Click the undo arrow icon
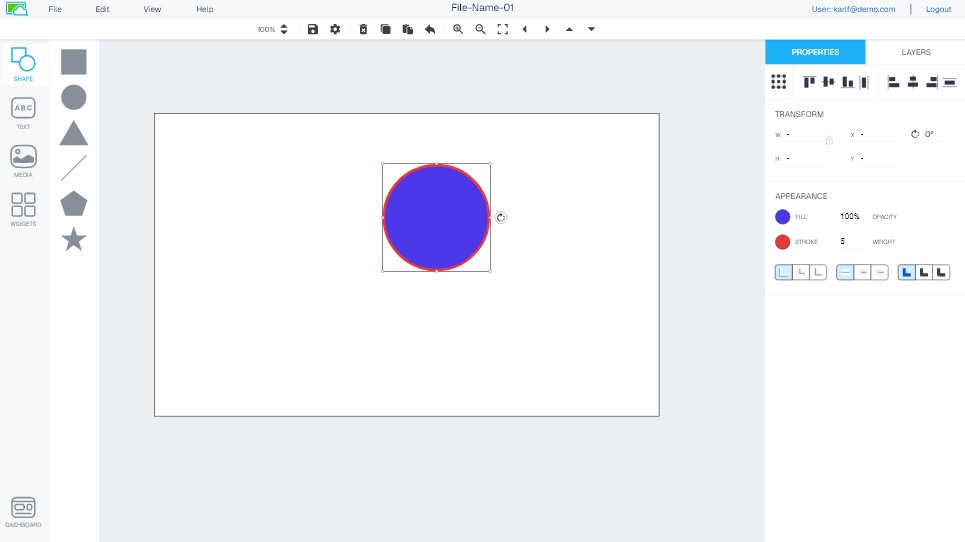The image size is (965, 542). (430, 29)
